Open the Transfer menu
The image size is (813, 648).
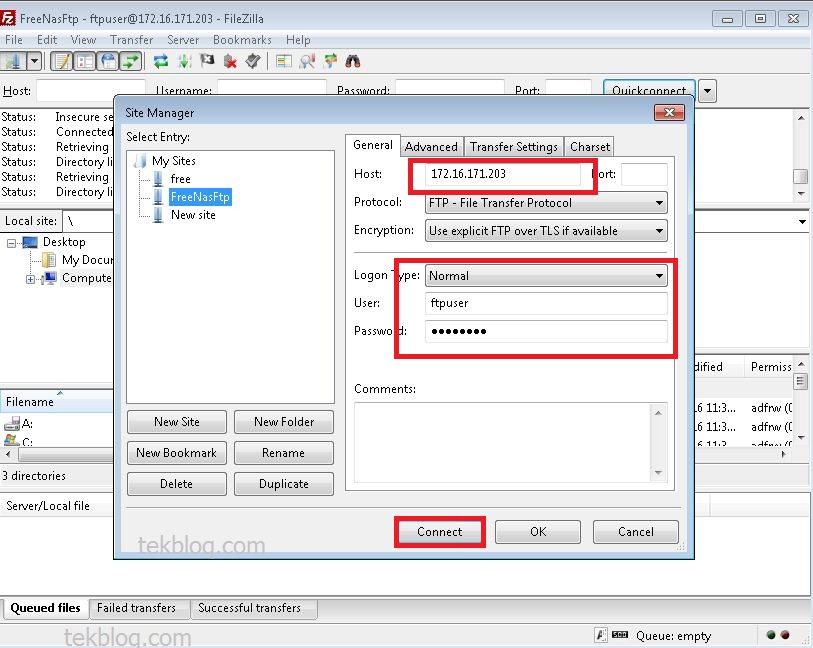[131, 40]
